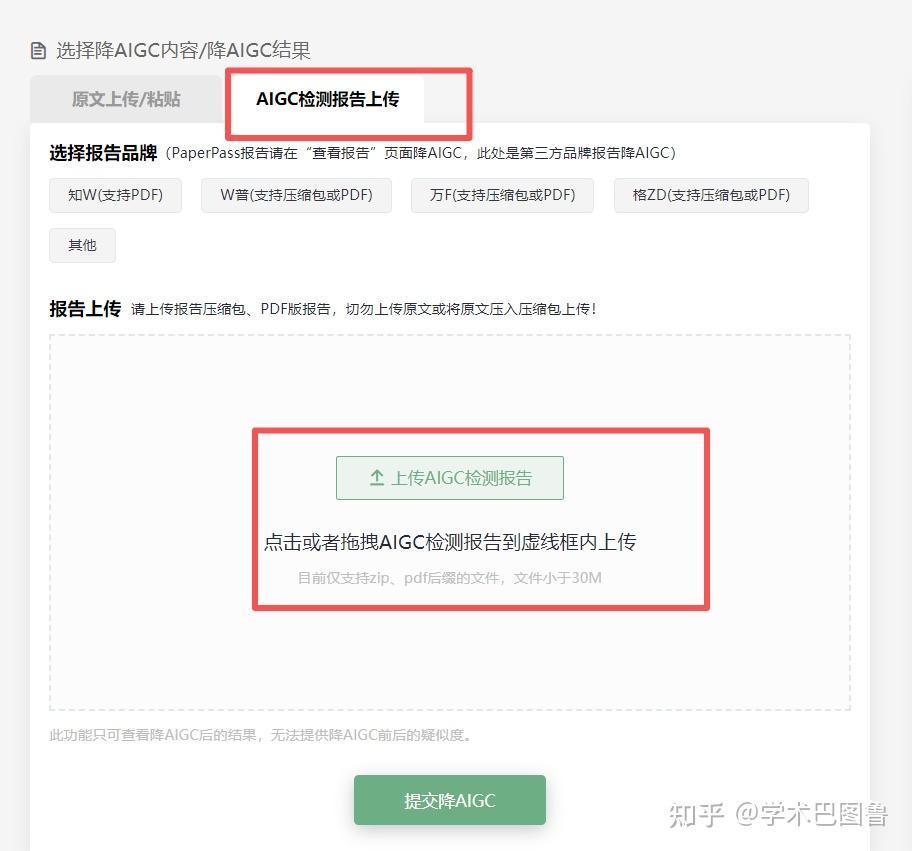Click the zip/pdf file size hint text
This screenshot has height=851, width=912.
450,578
